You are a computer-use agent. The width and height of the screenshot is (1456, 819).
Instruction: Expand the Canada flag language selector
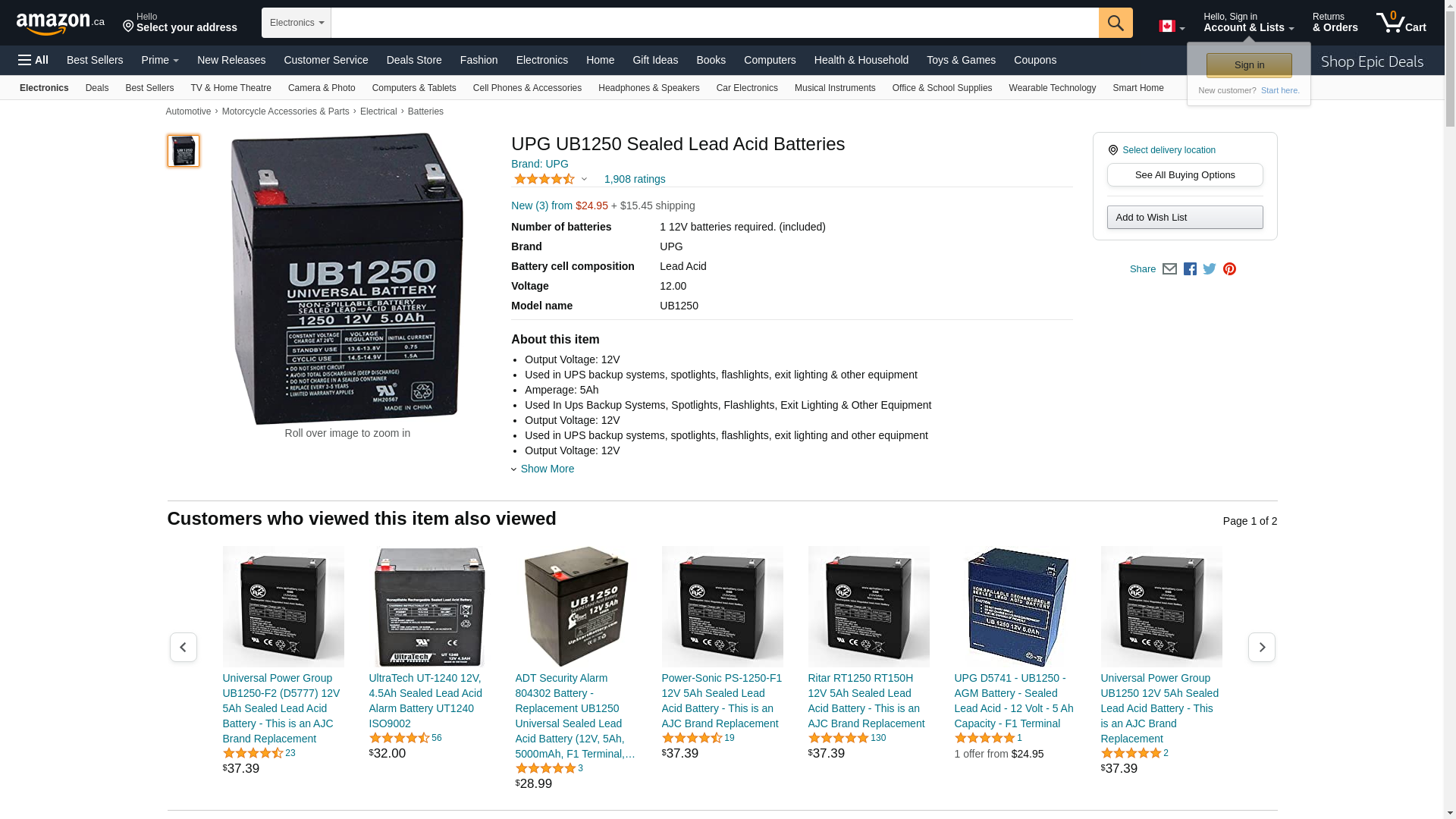pos(1172,27)
